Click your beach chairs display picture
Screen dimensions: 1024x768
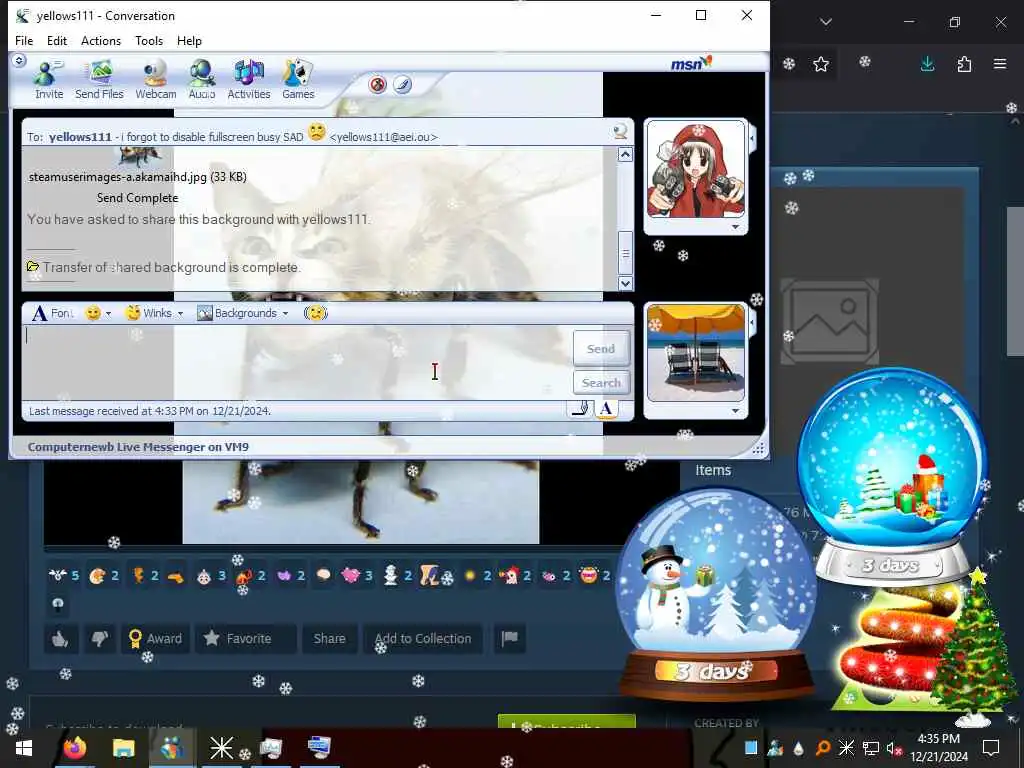[696, 353]
